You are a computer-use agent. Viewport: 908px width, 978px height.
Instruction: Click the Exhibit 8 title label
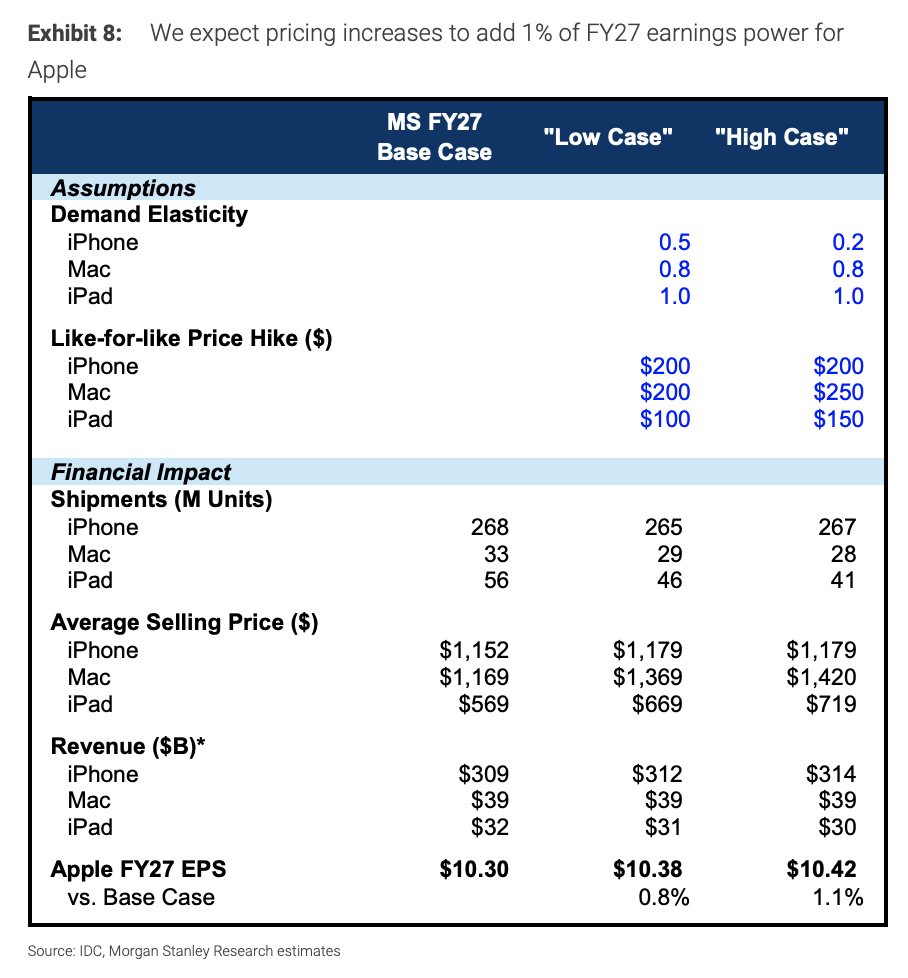[75, 33]
